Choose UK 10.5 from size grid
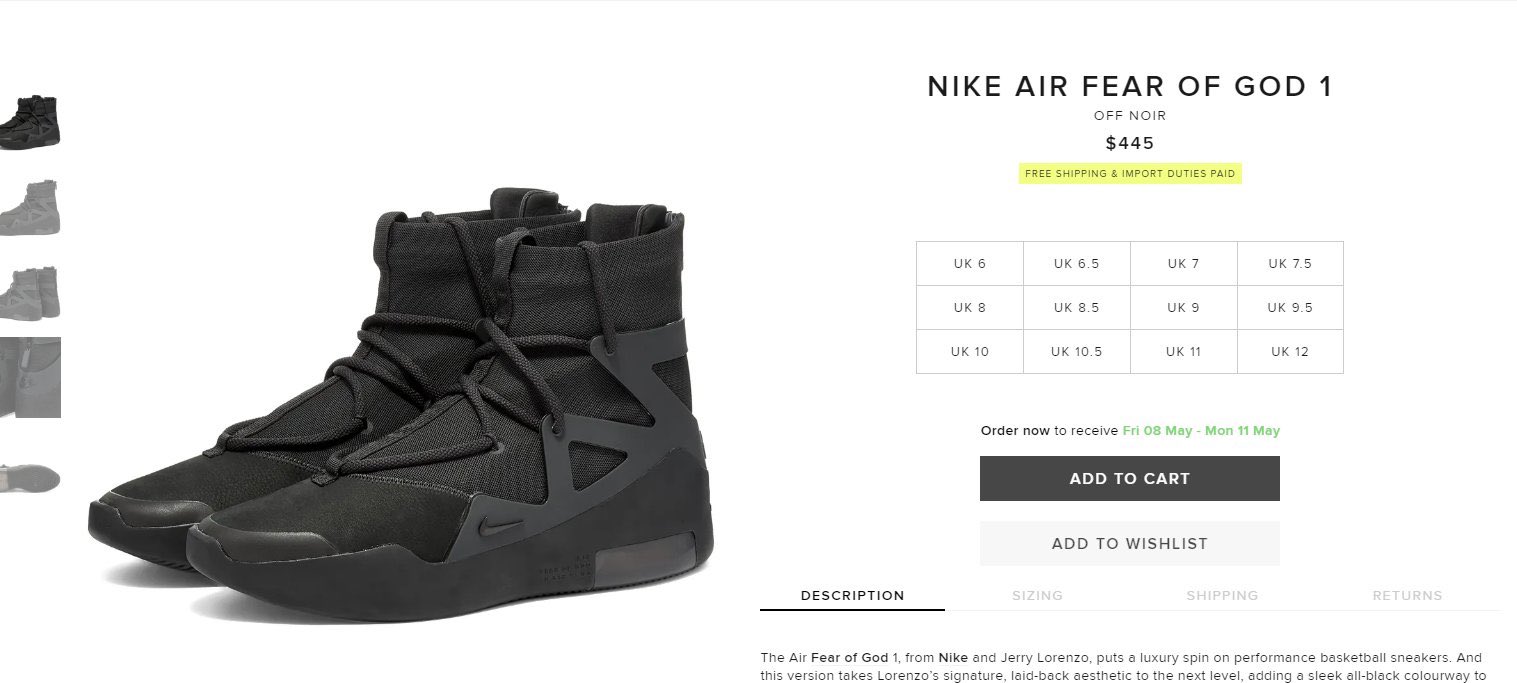 [1076, 352]
